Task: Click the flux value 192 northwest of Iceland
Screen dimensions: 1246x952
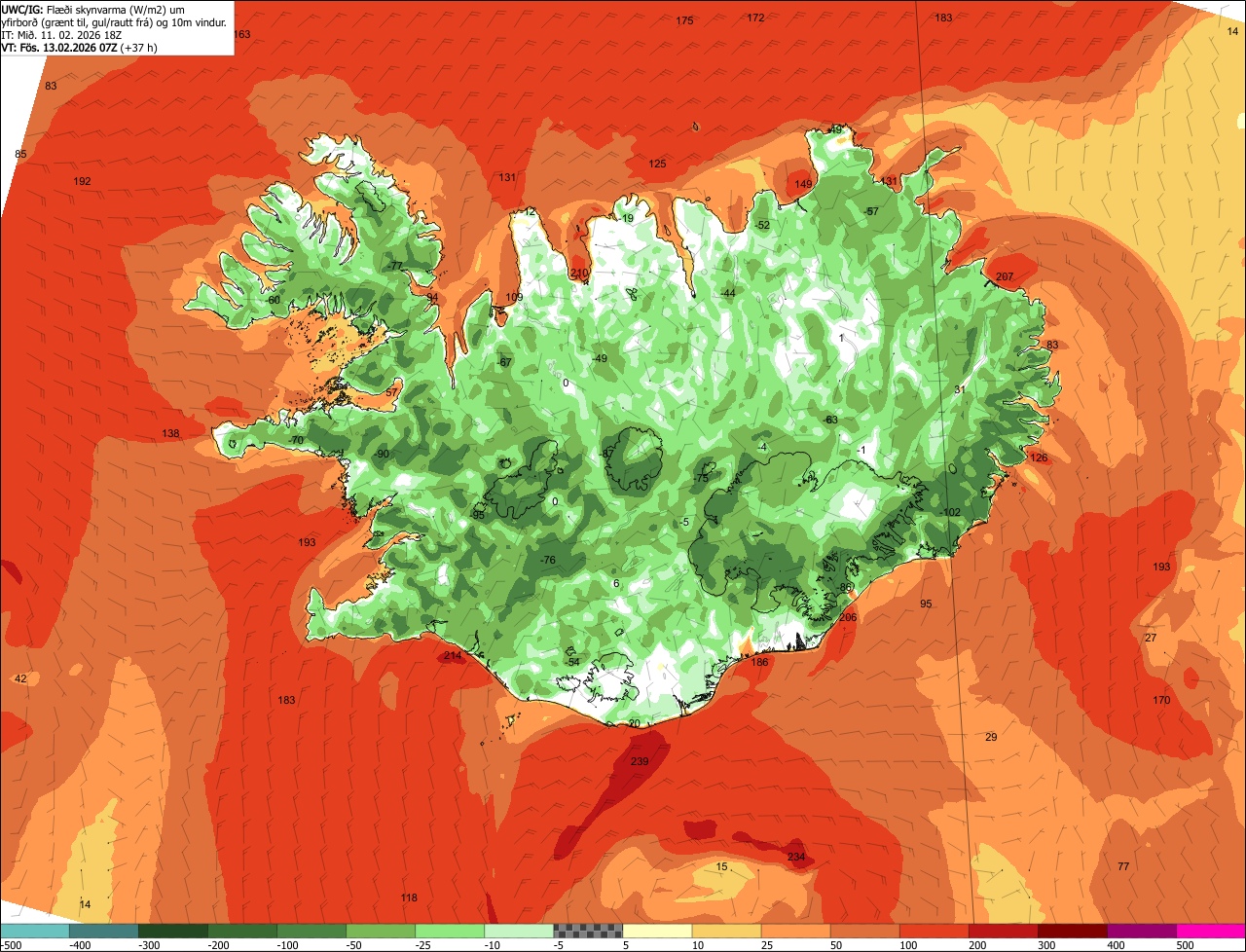Action: (x=82, y=181)
